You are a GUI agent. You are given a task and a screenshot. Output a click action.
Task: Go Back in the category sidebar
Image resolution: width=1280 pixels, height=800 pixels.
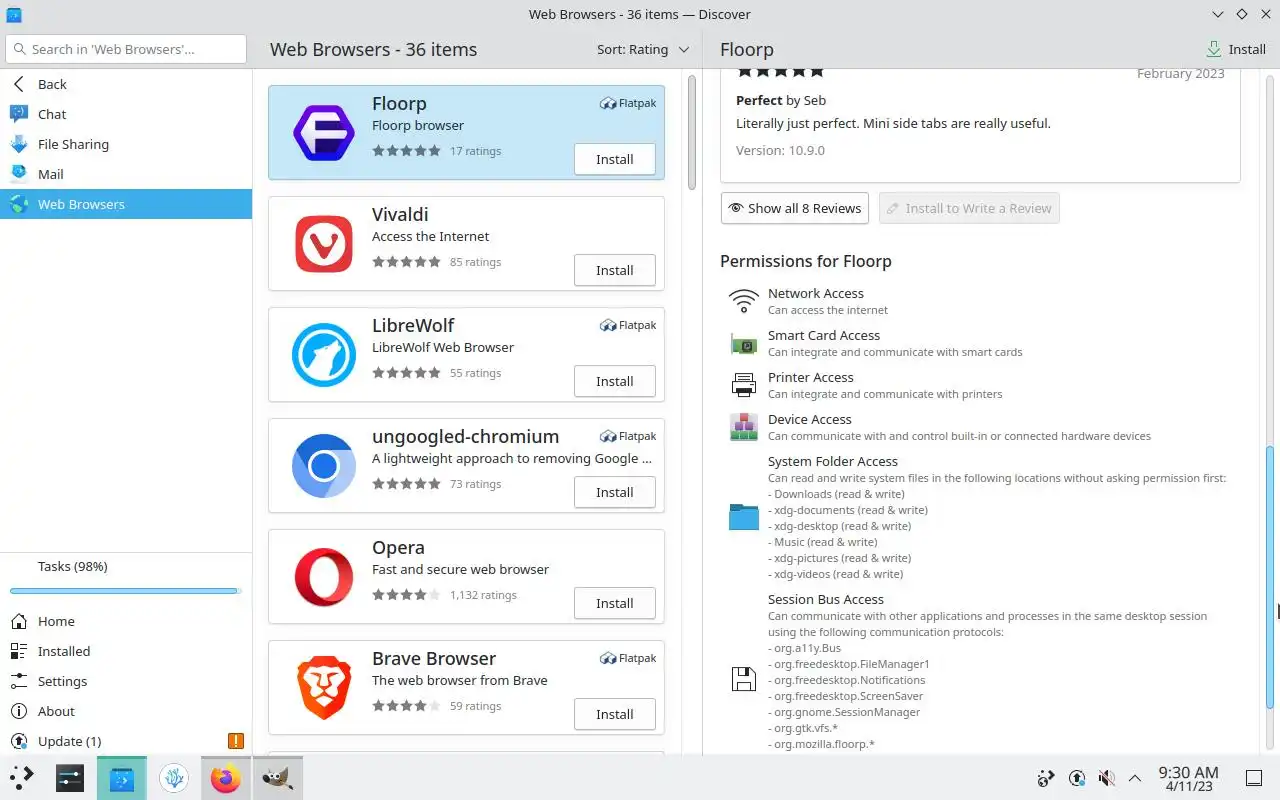pyautogui.click(x=126, y=84)
